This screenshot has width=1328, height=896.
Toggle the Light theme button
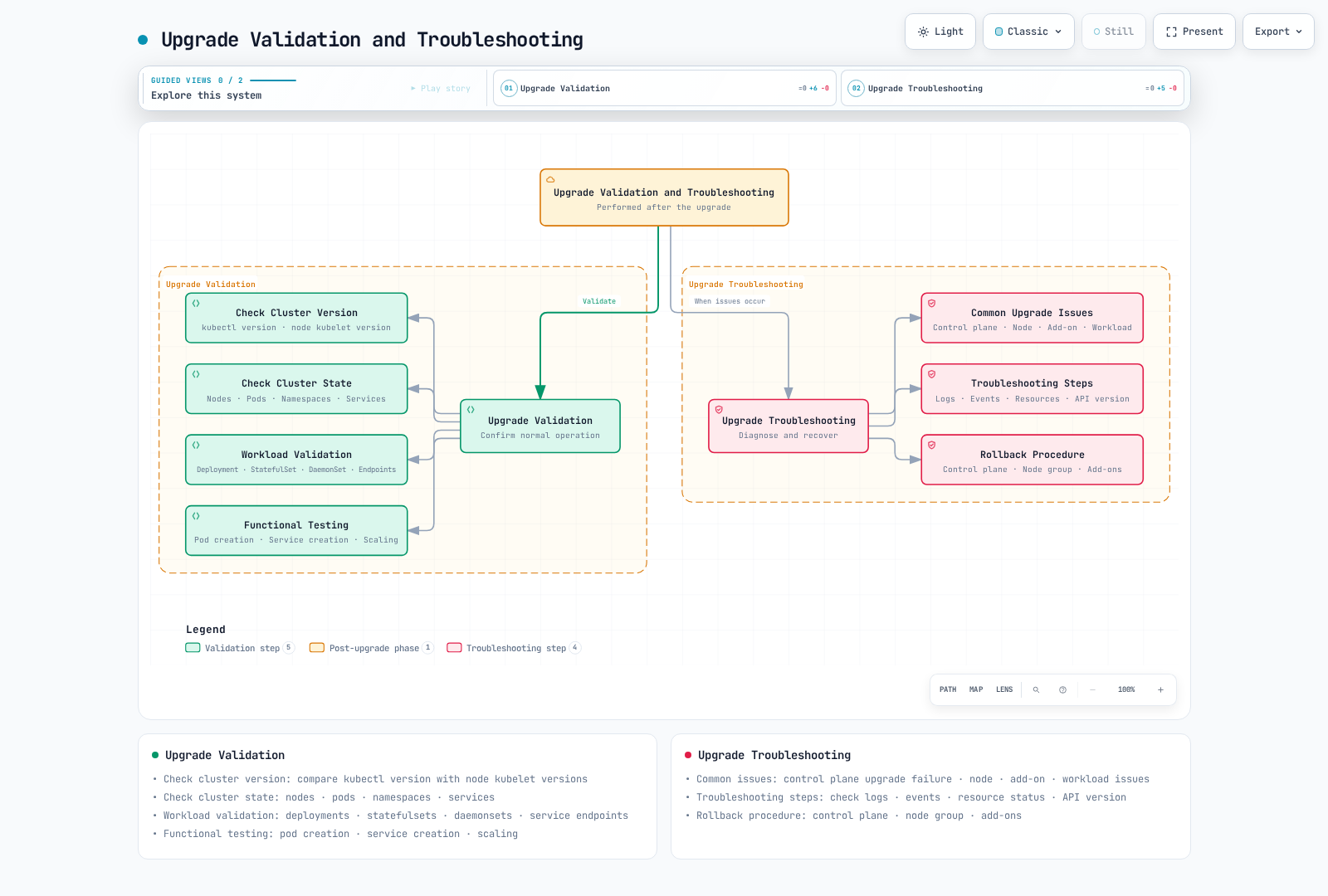[940, 32]
